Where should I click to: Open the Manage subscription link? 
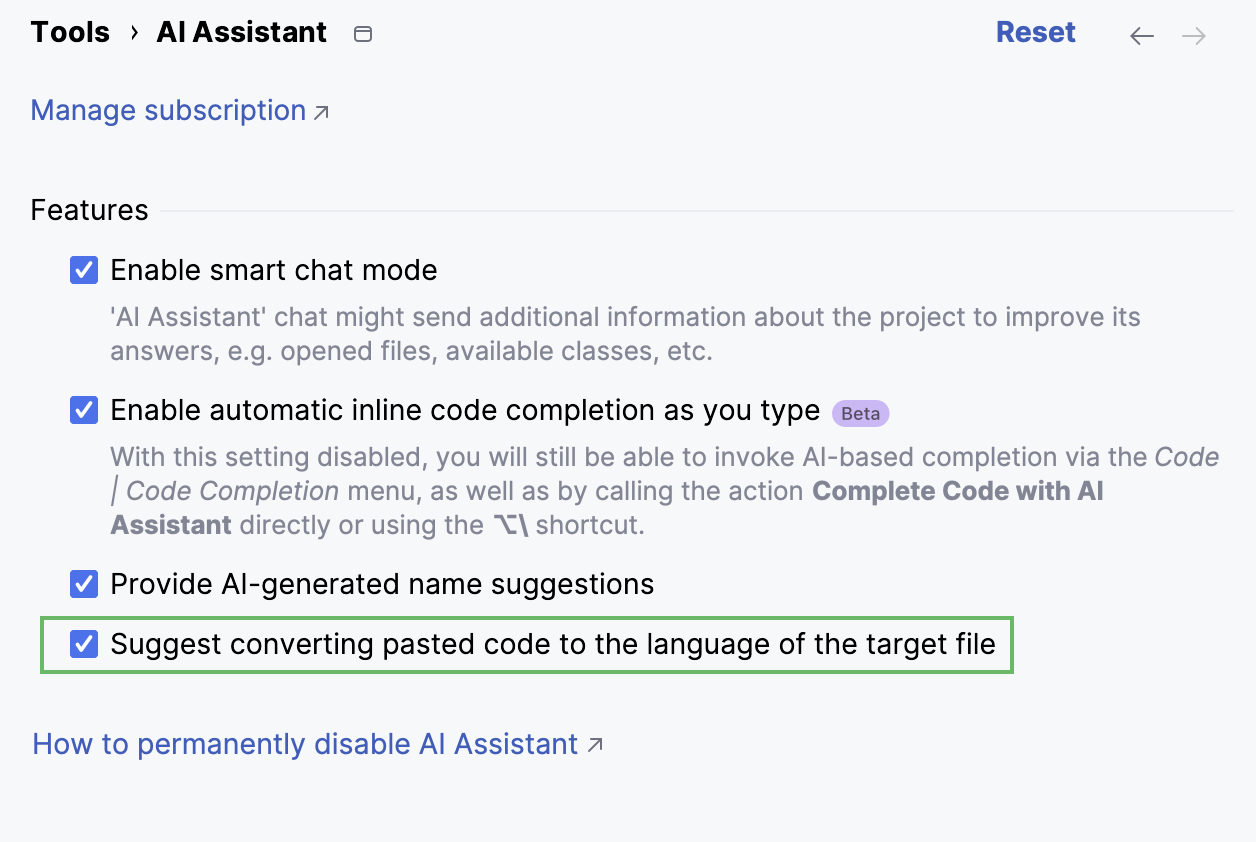pos(167,110)
